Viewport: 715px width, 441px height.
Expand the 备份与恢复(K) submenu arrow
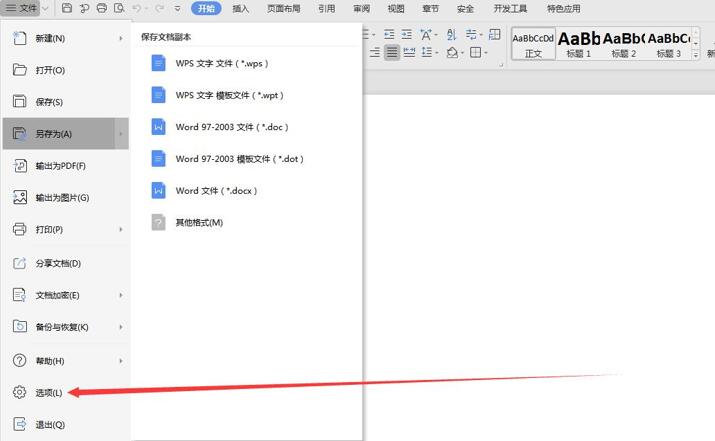point(121,327)
